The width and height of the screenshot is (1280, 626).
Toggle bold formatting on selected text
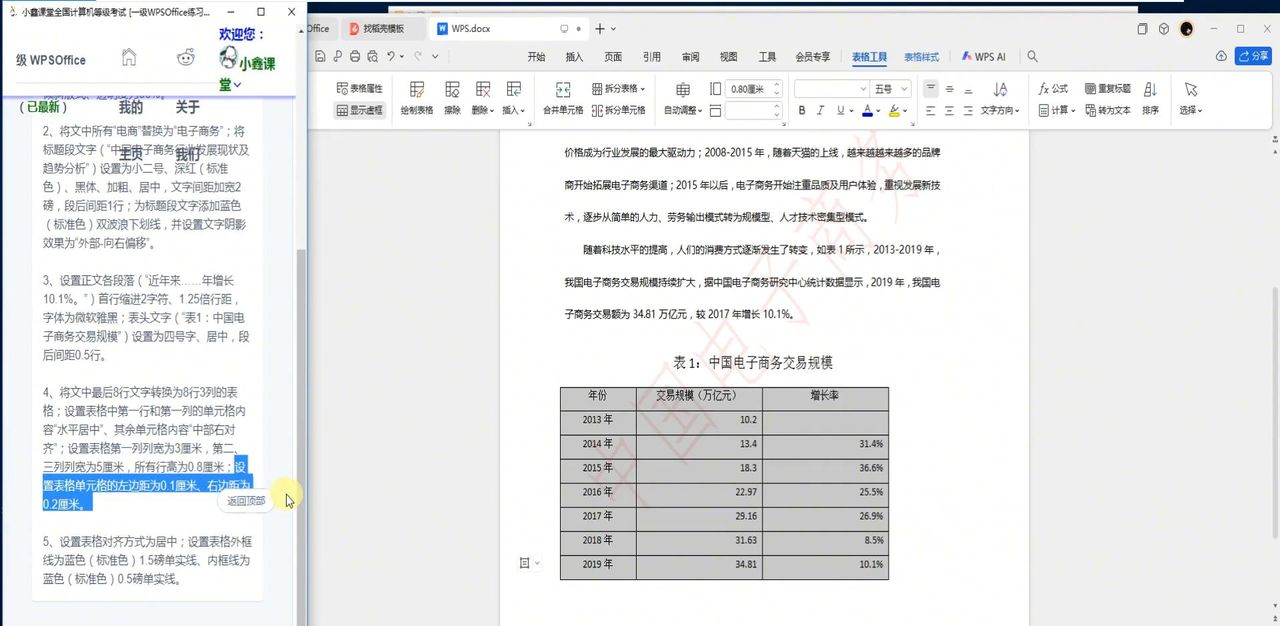point(803,109)
